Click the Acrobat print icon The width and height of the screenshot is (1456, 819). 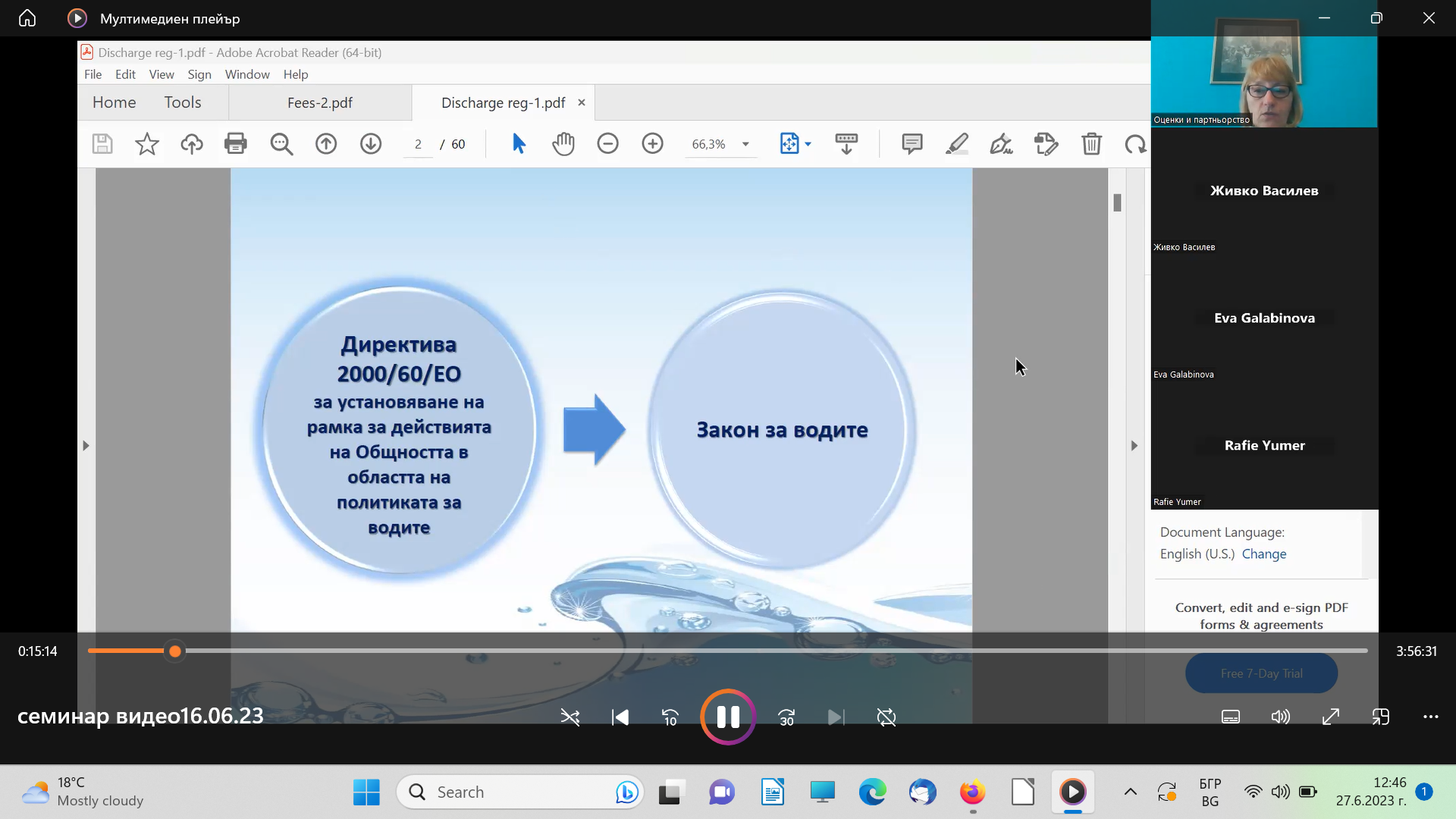tap(236, 144)
